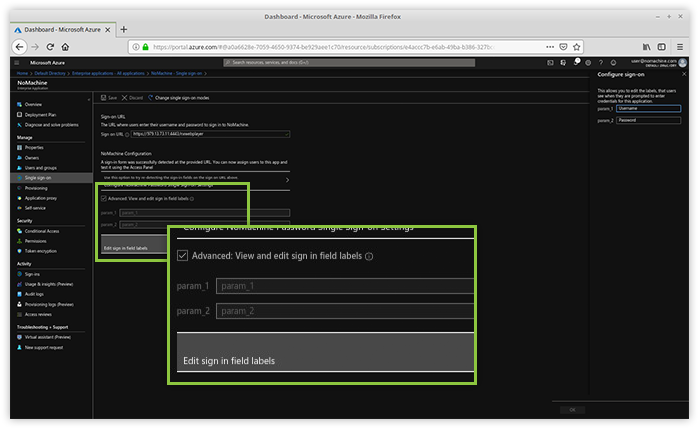
Task: Open the Firefox home page icon
Action: tap(65, 47)
